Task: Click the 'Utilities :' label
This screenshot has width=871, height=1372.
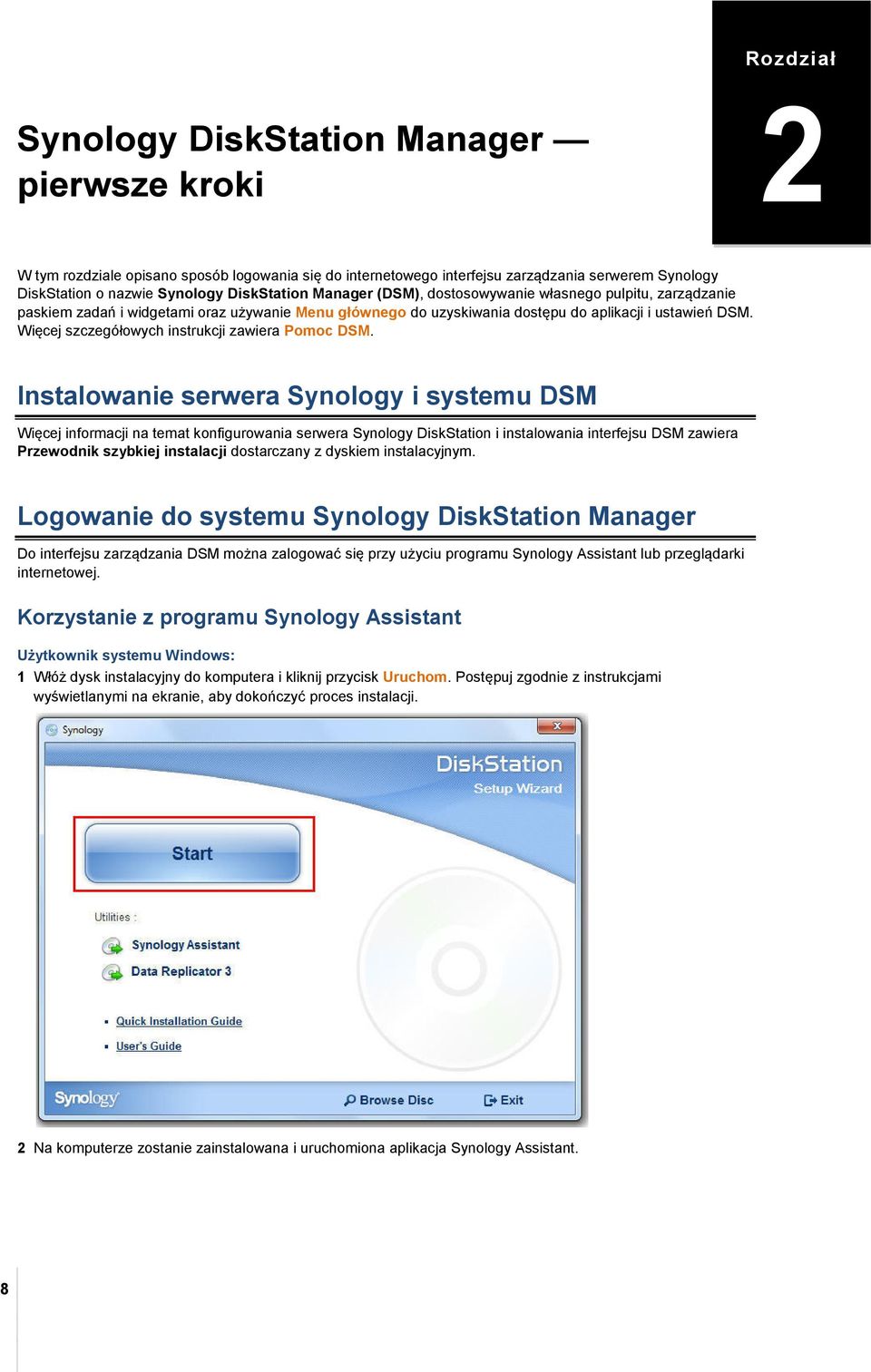Action: click(x=115, y=917)
